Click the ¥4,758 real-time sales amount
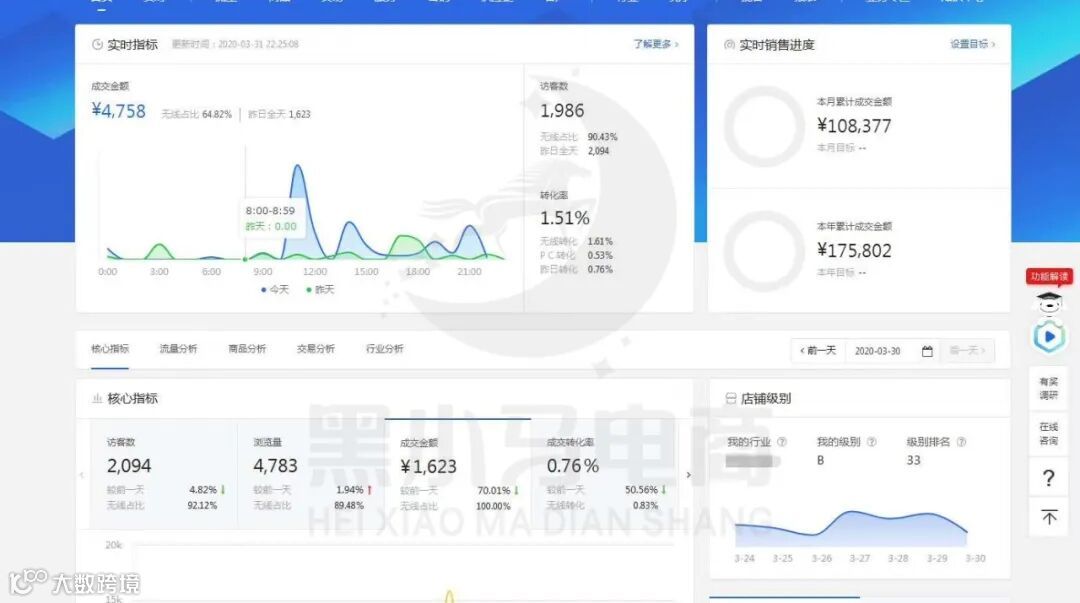 (118, 111)
